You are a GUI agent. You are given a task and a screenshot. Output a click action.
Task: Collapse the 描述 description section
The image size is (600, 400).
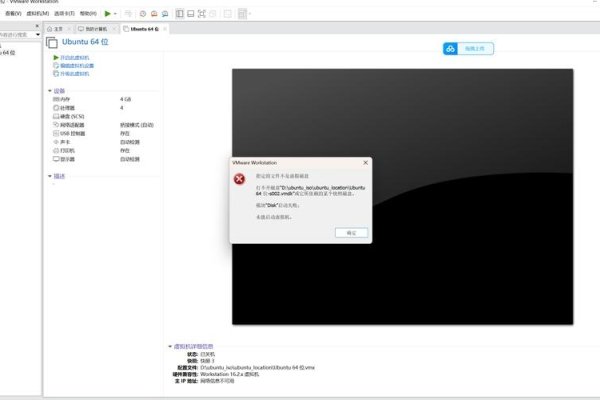(x=50, y=176)
